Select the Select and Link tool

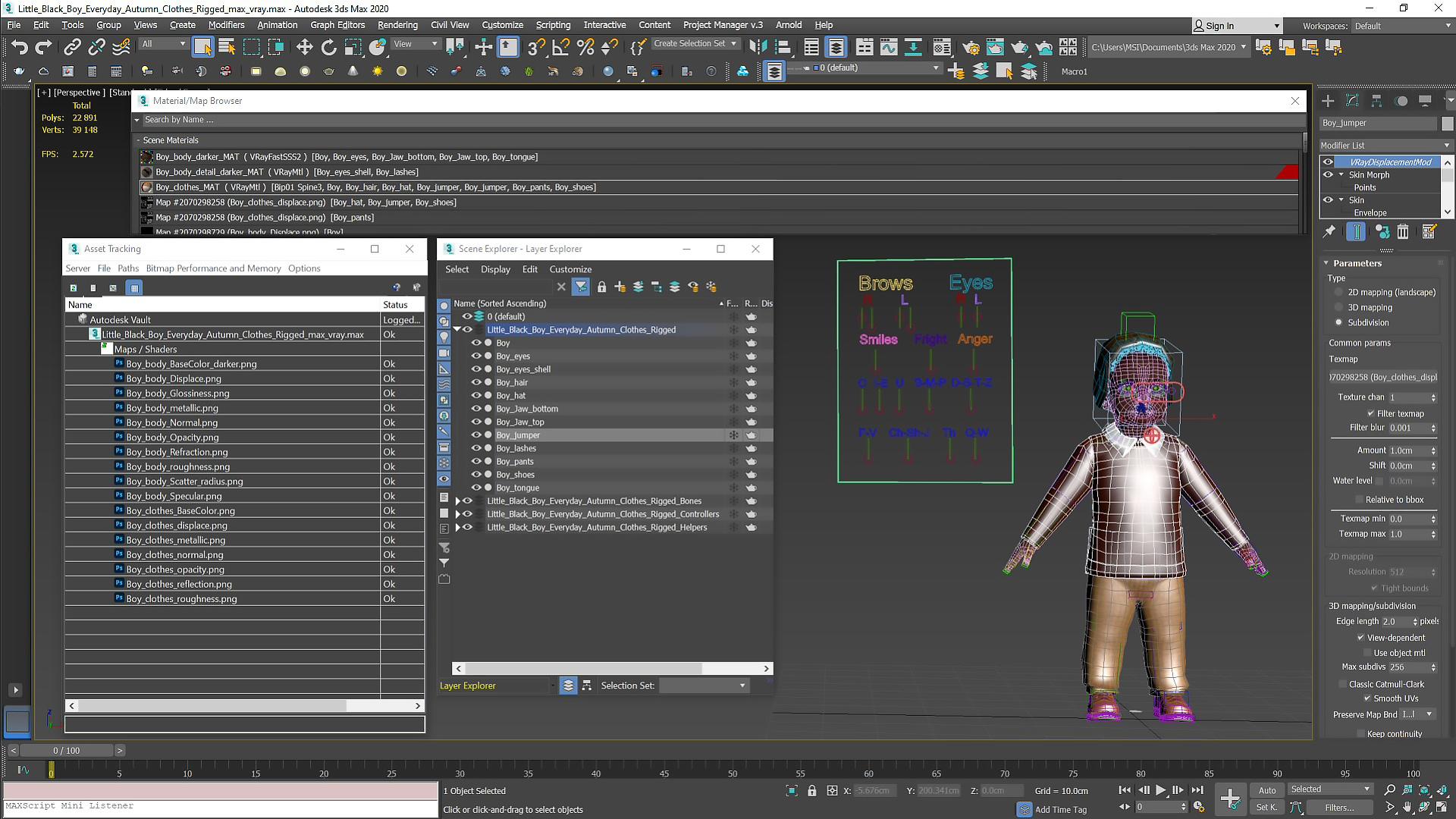point(72,47)
